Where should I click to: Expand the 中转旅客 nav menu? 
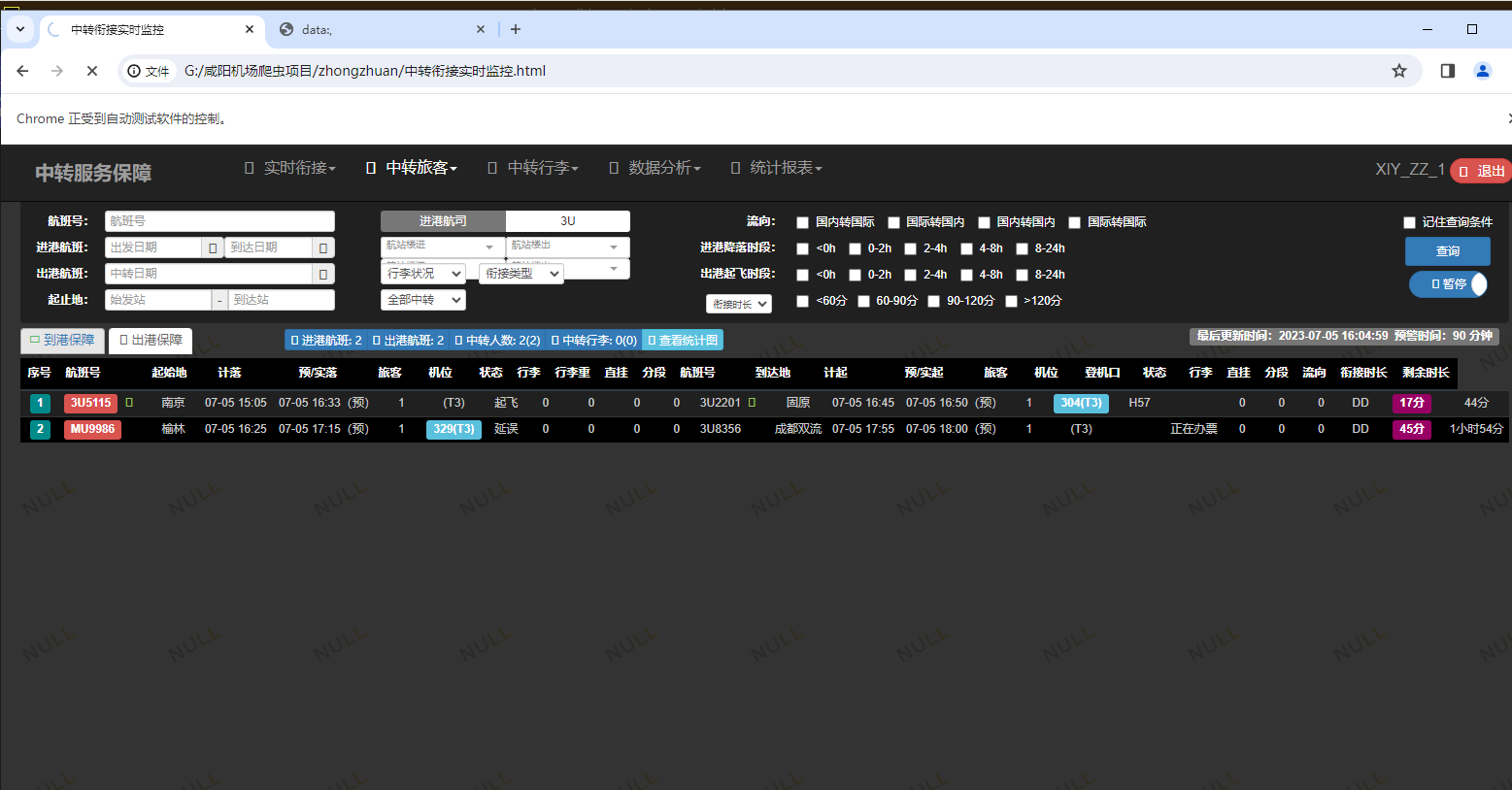412,168
